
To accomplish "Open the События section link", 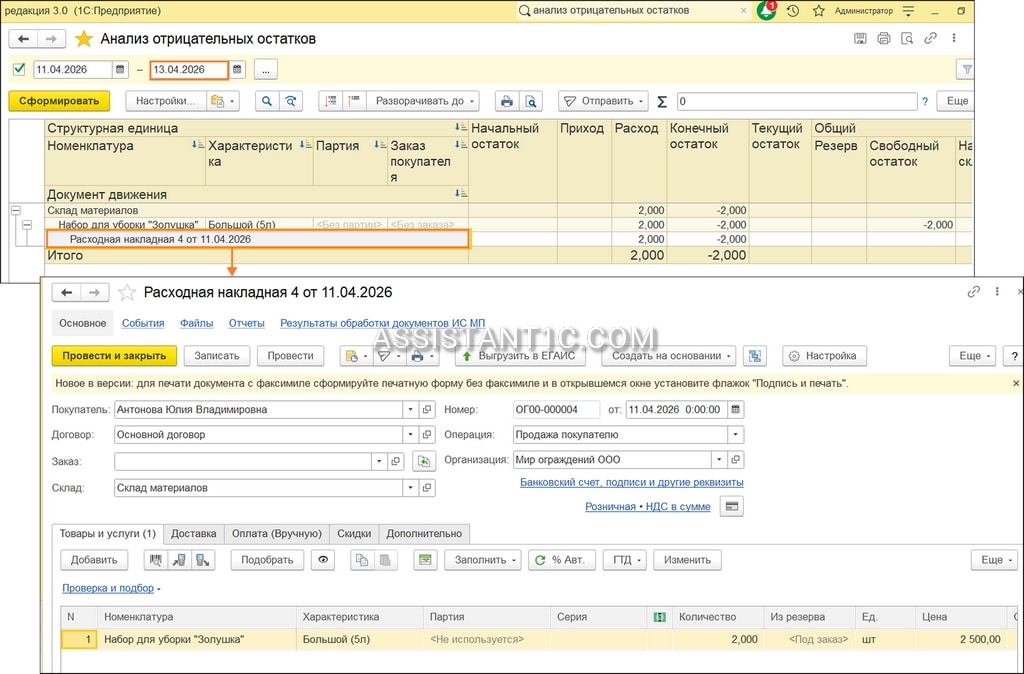I will 143,323.
